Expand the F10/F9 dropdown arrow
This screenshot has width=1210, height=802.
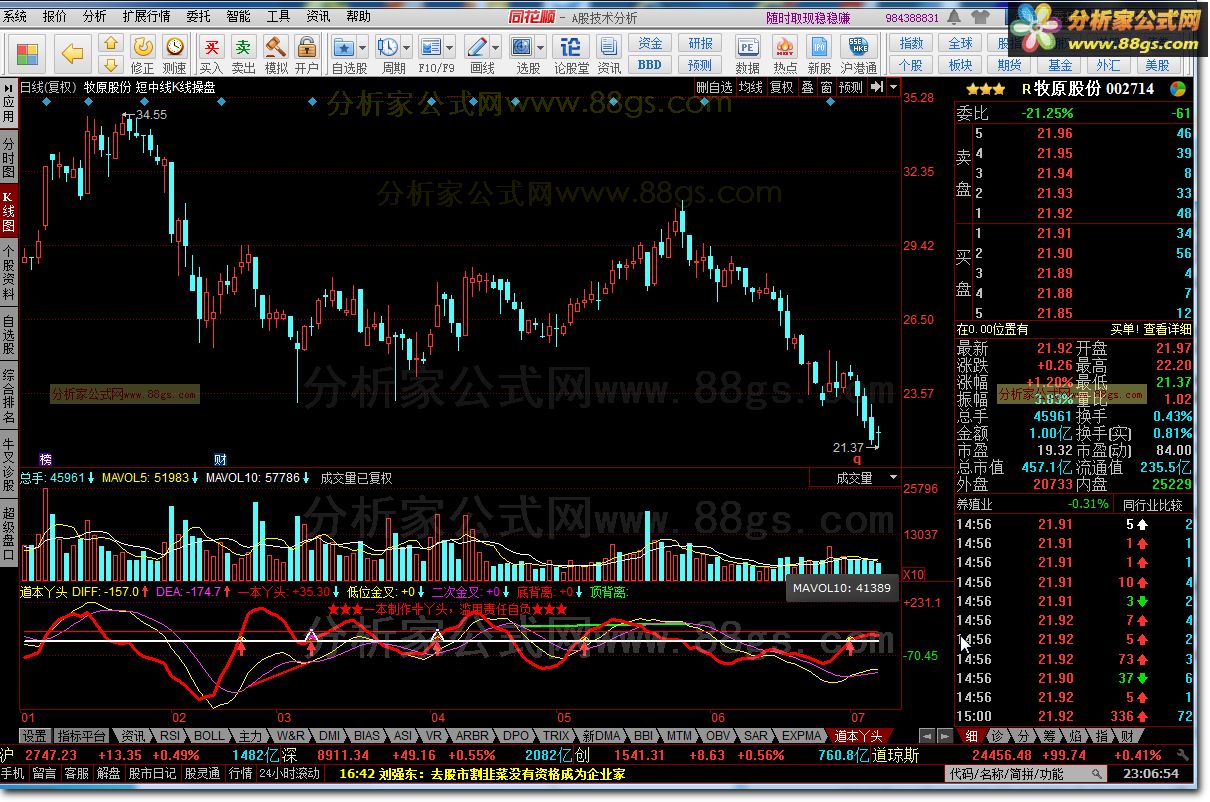coord(450,48)
